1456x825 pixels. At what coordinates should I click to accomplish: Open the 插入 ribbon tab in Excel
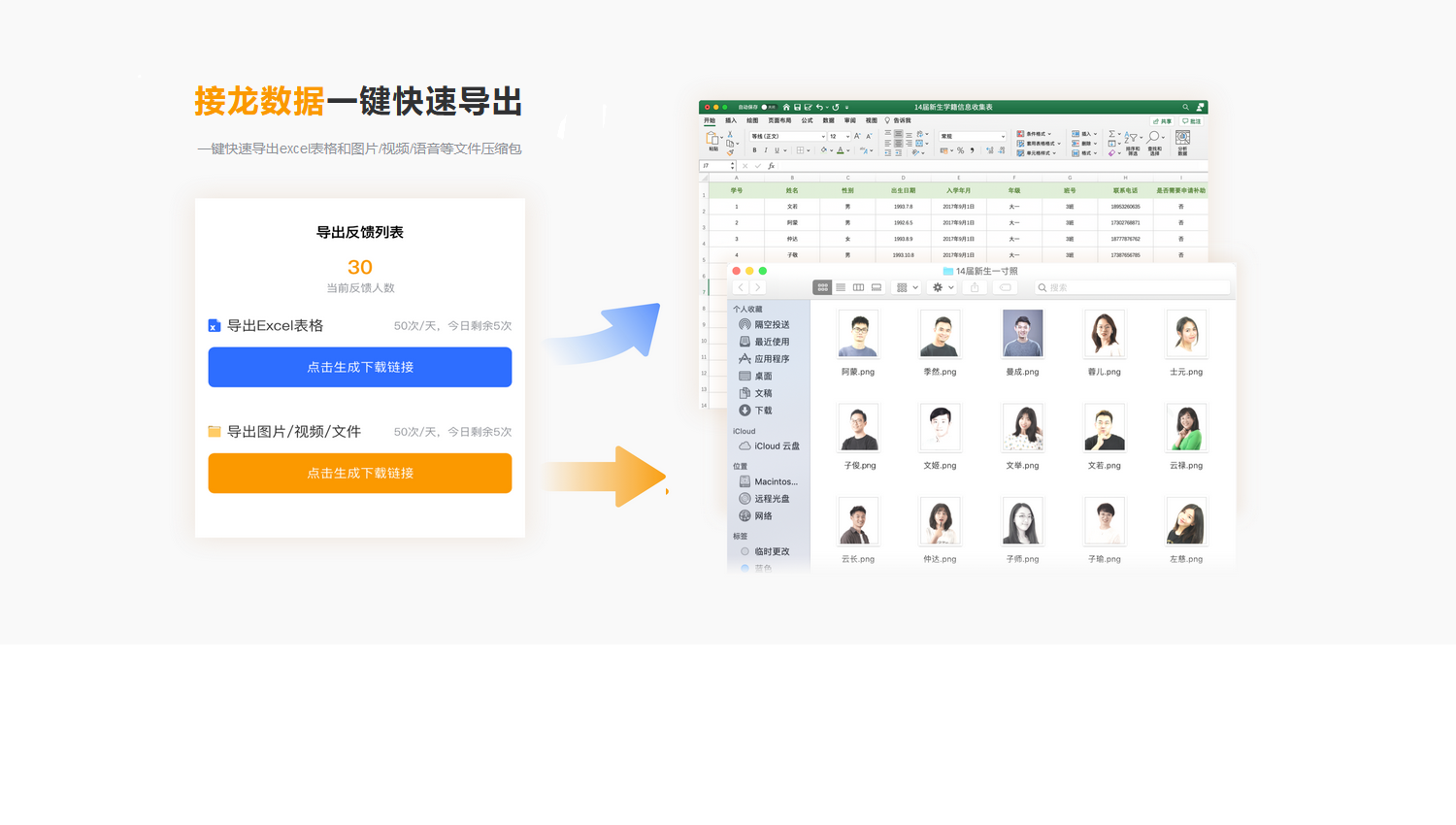tap(731, 120)
